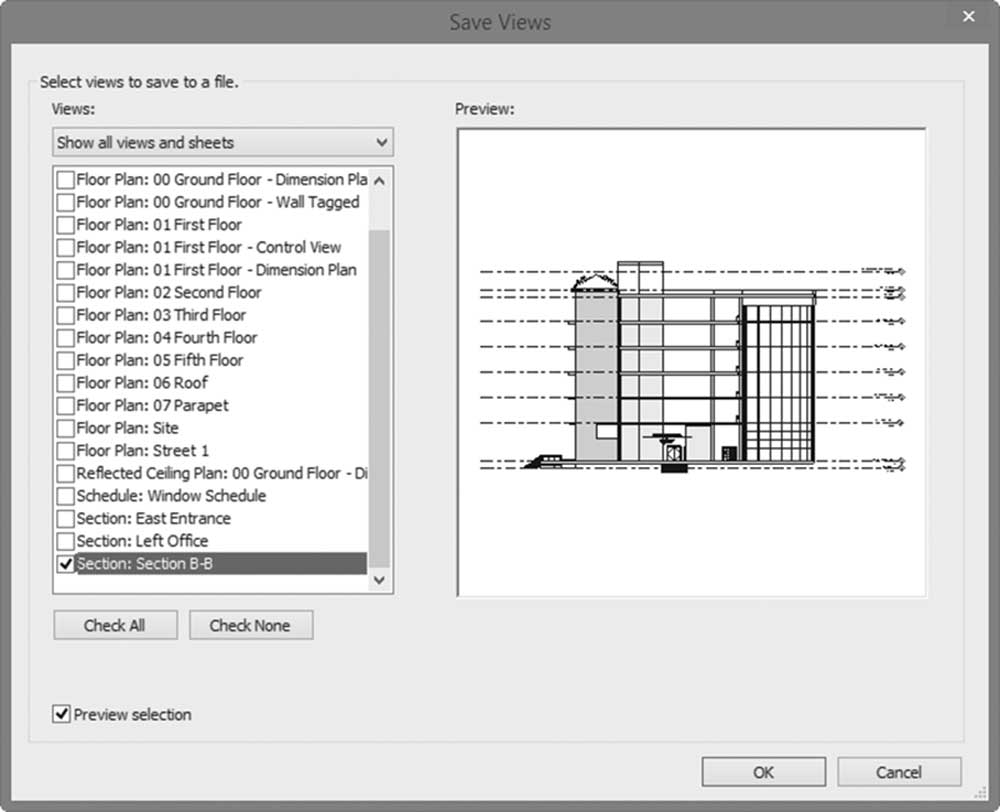Click the views list scrollbar thumb
This screenshot has height=812, width=1000.
(x=379, y=398)
